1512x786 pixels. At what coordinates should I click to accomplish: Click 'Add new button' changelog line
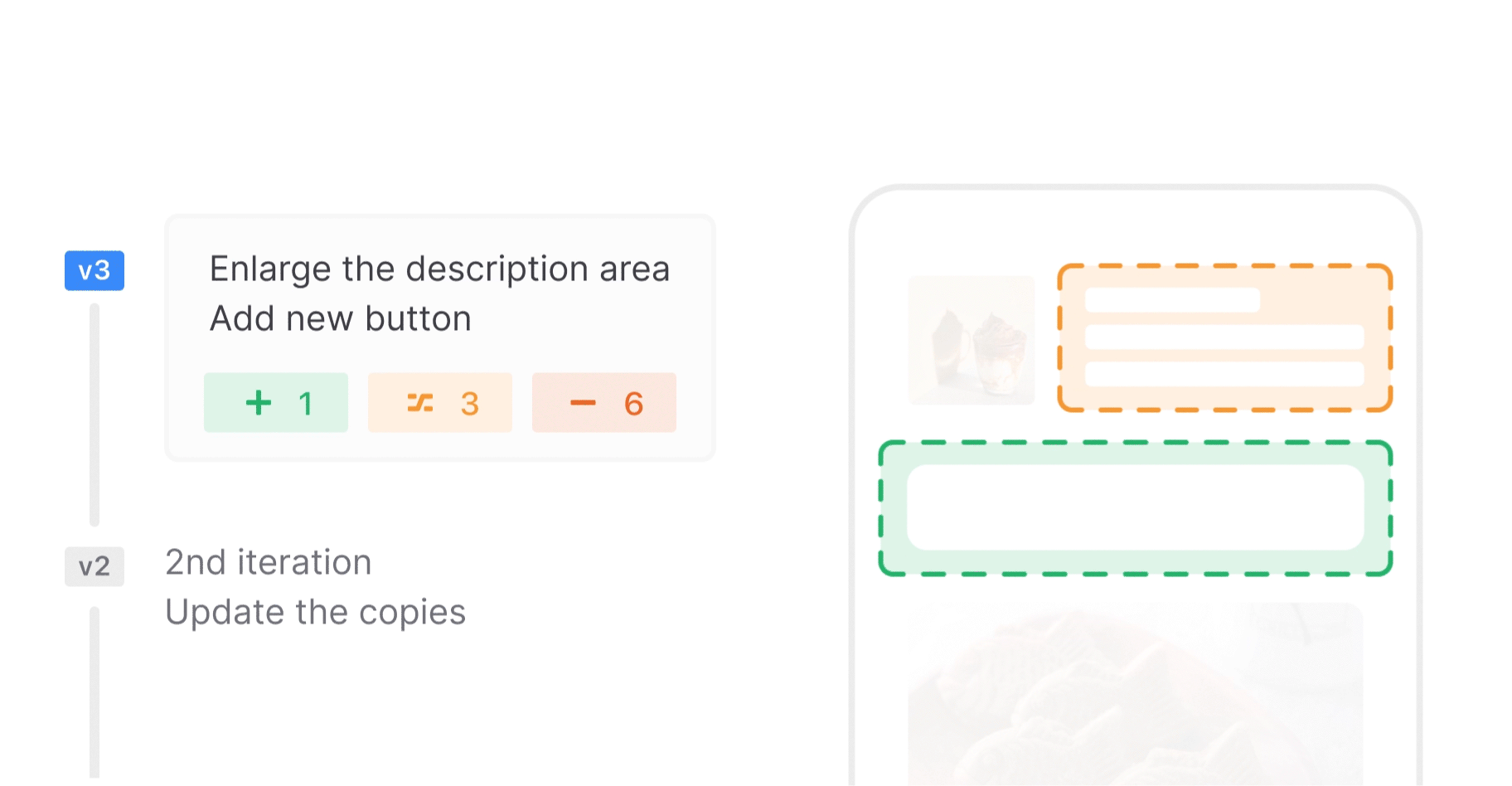[x=341, y=319]
